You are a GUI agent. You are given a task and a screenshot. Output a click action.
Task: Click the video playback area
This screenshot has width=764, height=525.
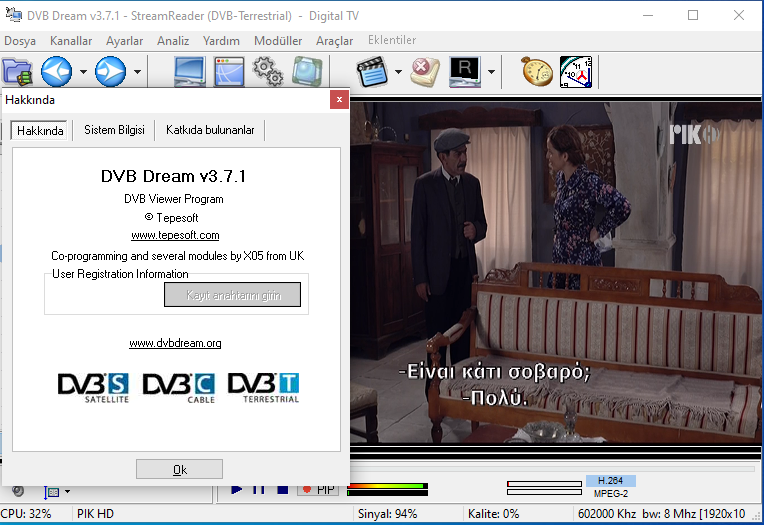click(555, 272)
